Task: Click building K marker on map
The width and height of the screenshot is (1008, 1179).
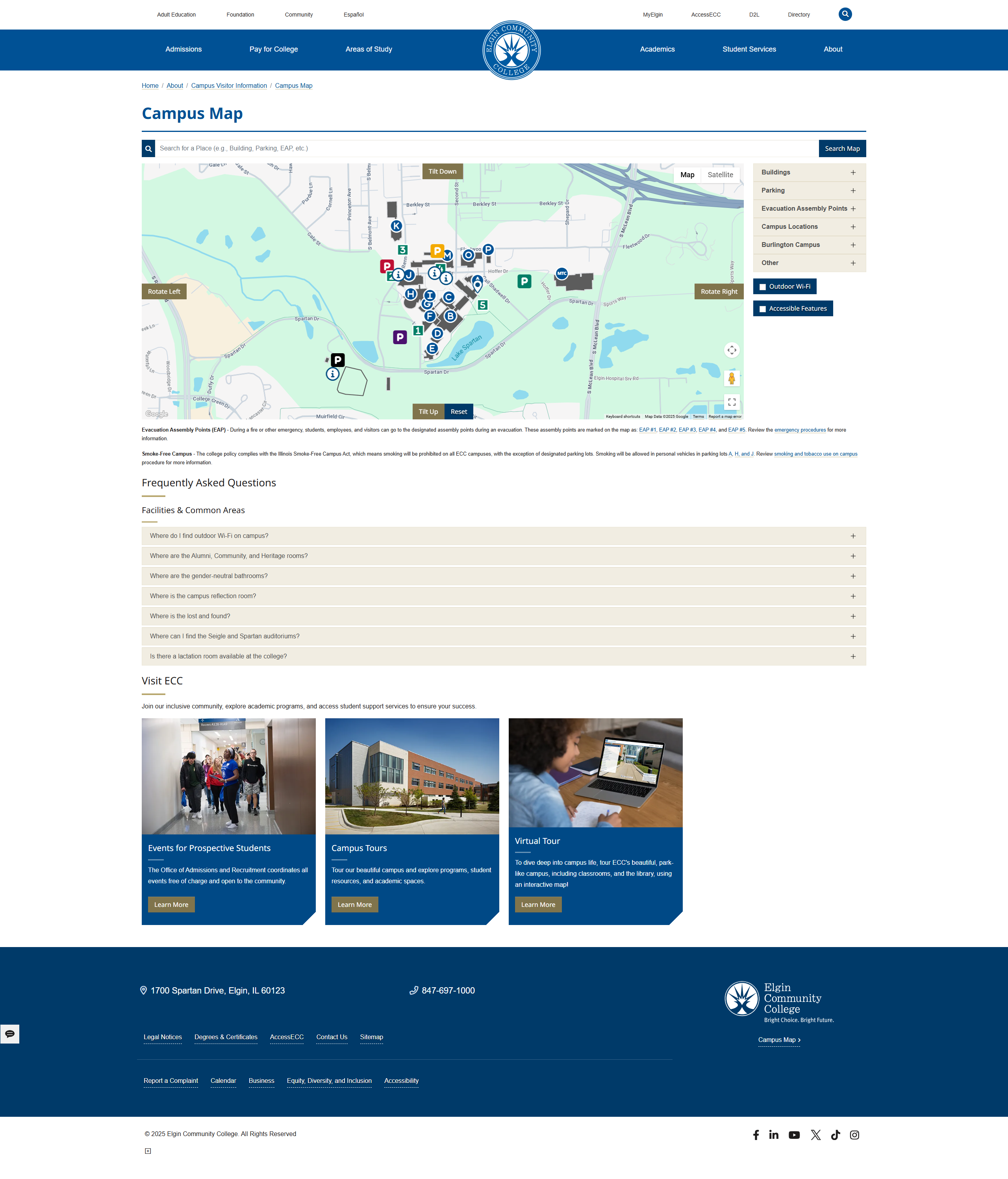Action: click(x=397, y=226)
